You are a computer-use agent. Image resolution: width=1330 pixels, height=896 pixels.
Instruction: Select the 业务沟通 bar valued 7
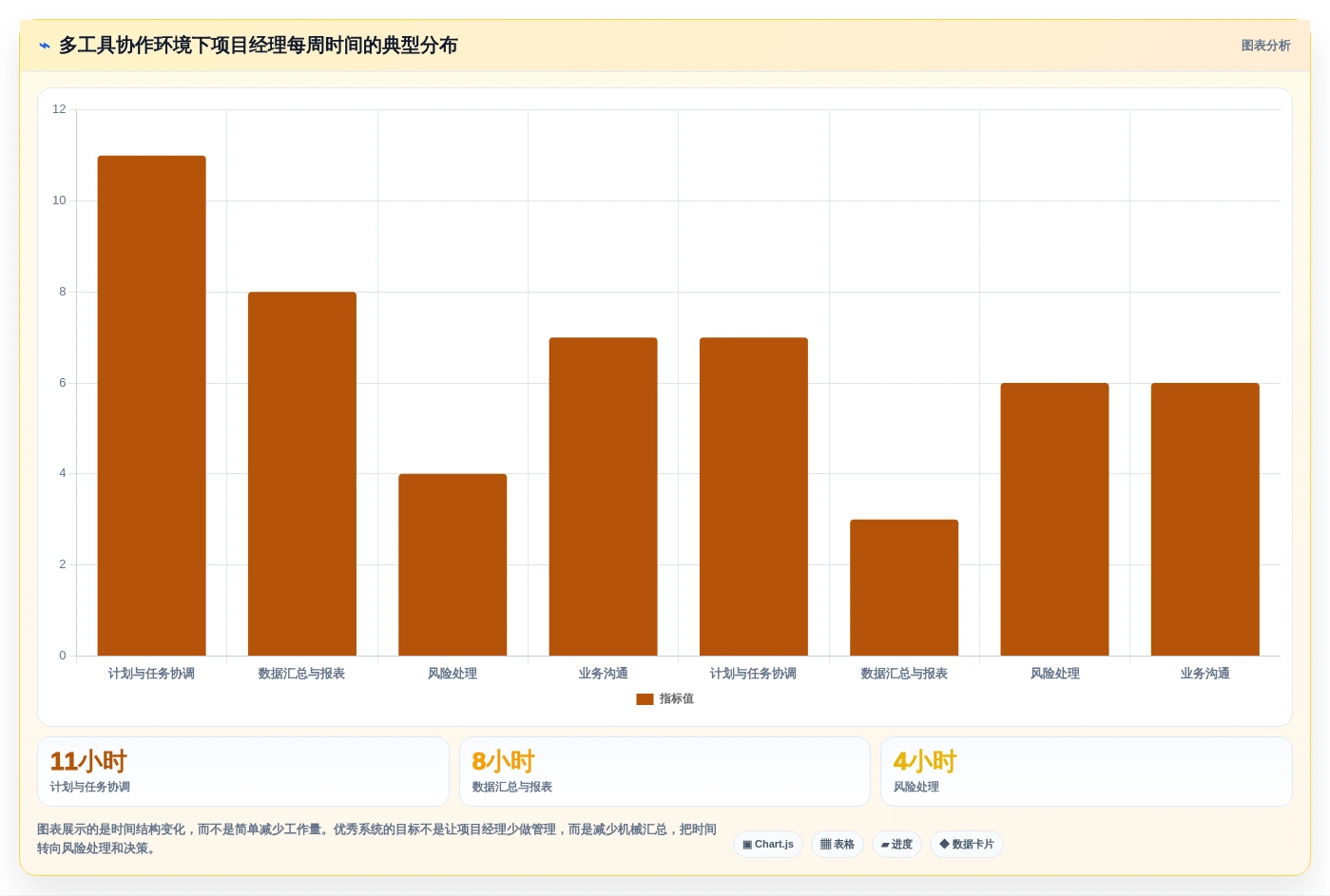604,497
